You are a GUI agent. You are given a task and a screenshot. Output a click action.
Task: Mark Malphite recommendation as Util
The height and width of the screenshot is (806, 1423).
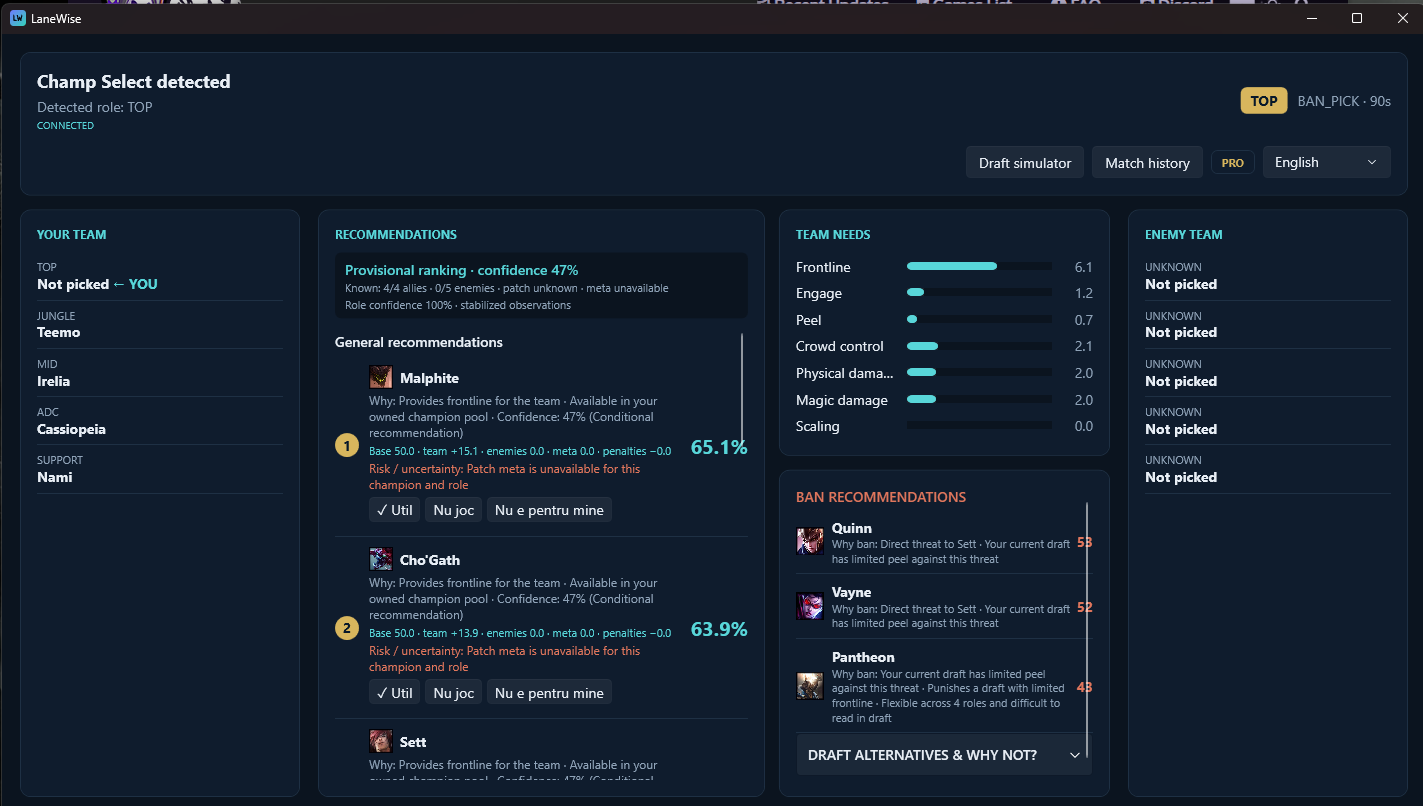[394, 510]
